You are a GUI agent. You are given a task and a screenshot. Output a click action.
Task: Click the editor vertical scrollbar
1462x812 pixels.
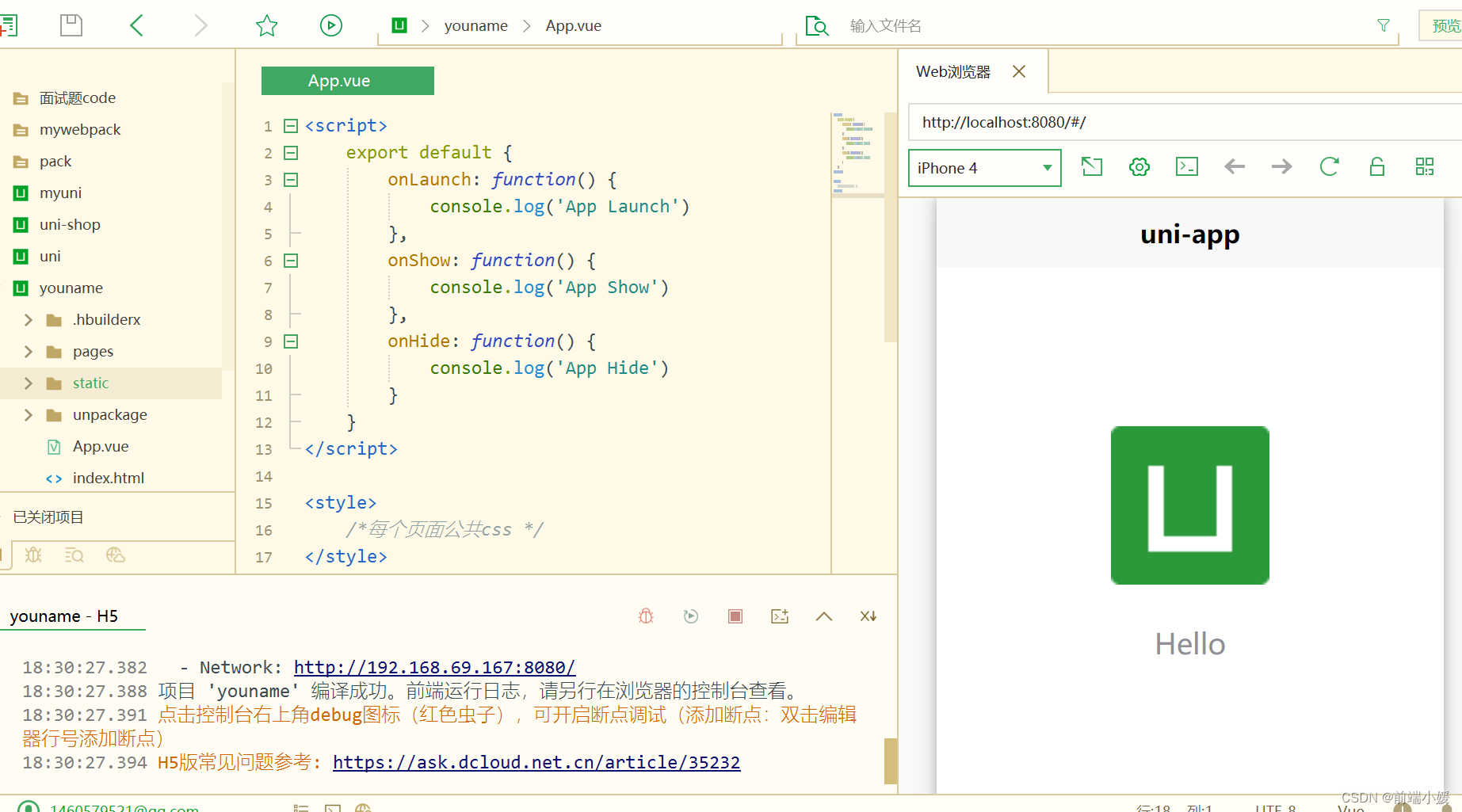(x=891, y=227)
